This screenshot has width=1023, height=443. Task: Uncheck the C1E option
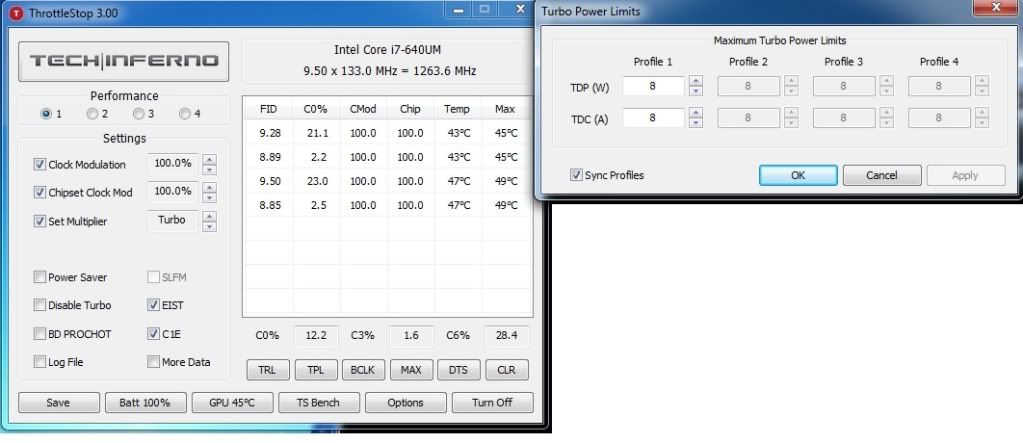pyautogui.click(x=153, y=333)
